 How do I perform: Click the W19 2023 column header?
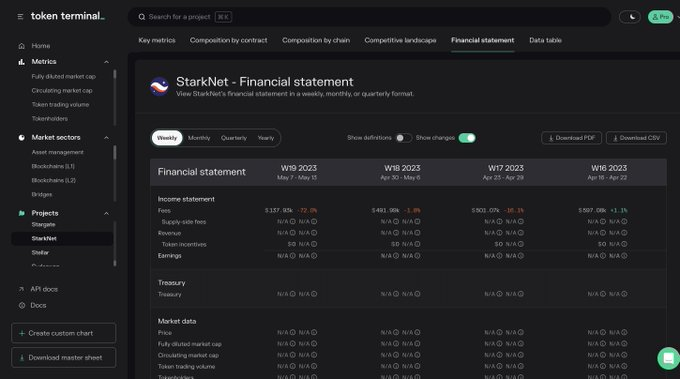tap(298, 172)
